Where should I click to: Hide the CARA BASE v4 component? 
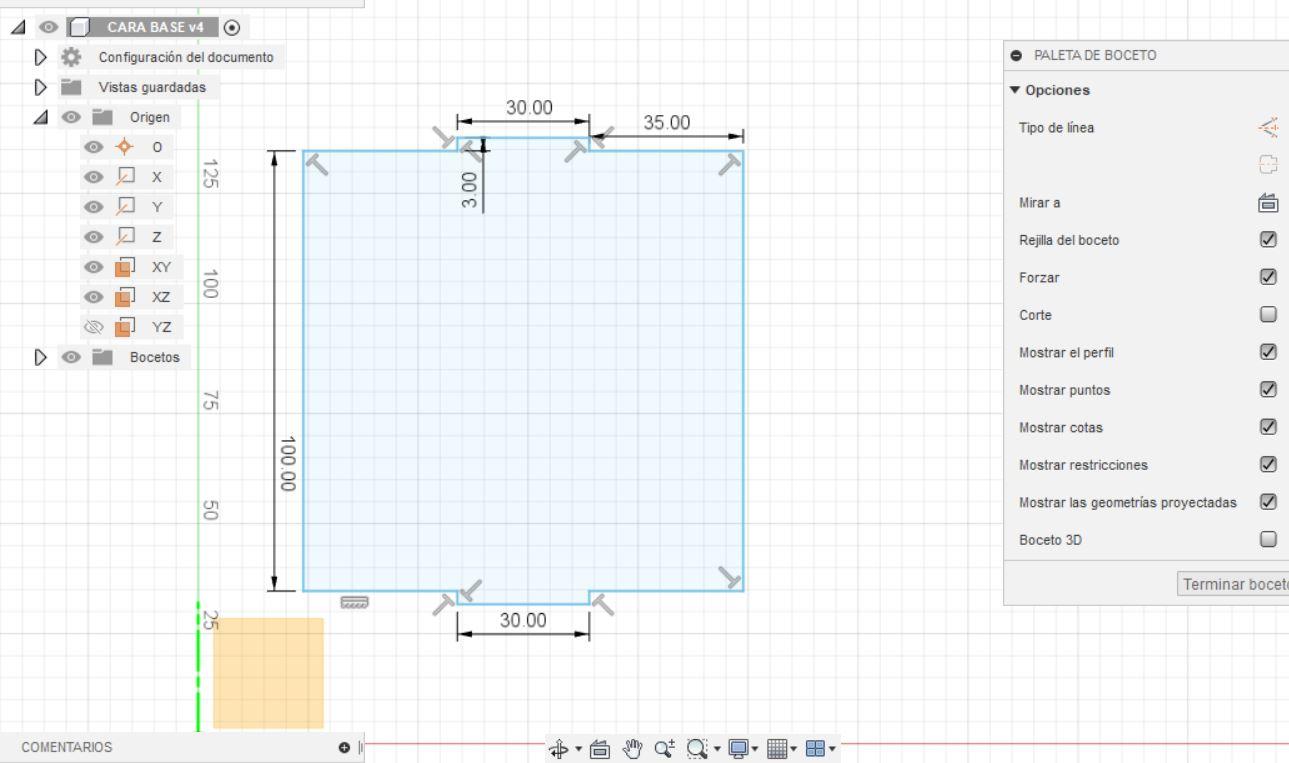[x=47, y=27]
